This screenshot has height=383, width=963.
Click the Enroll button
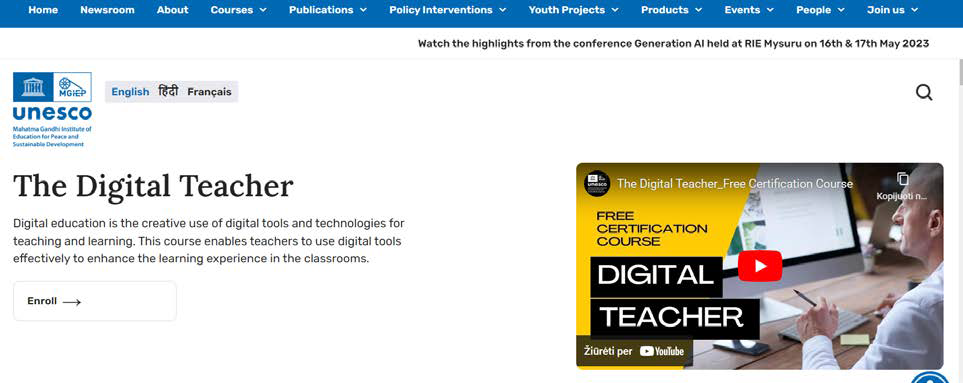pyautogui.click(x=95, y=301)
